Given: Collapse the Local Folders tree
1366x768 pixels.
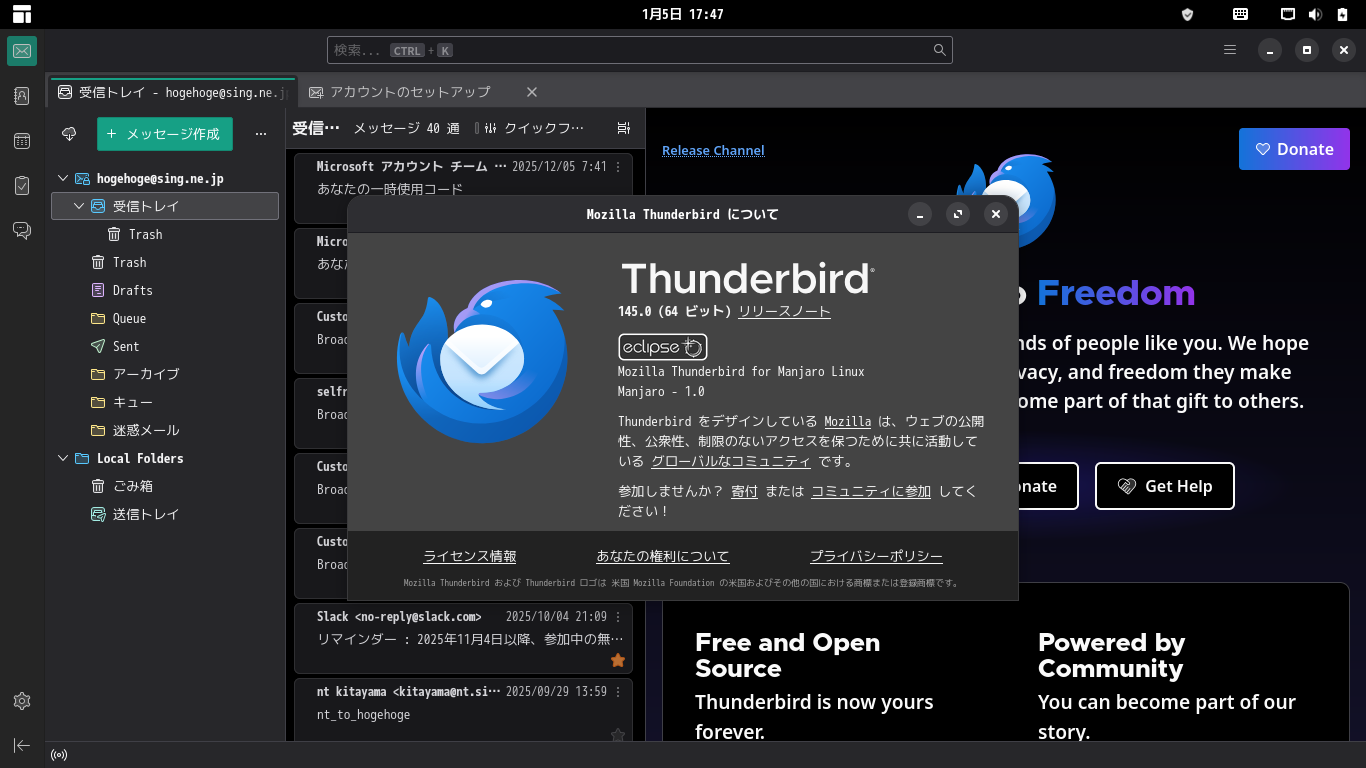Looking at the screenshot, I should (x=63, y=458).
